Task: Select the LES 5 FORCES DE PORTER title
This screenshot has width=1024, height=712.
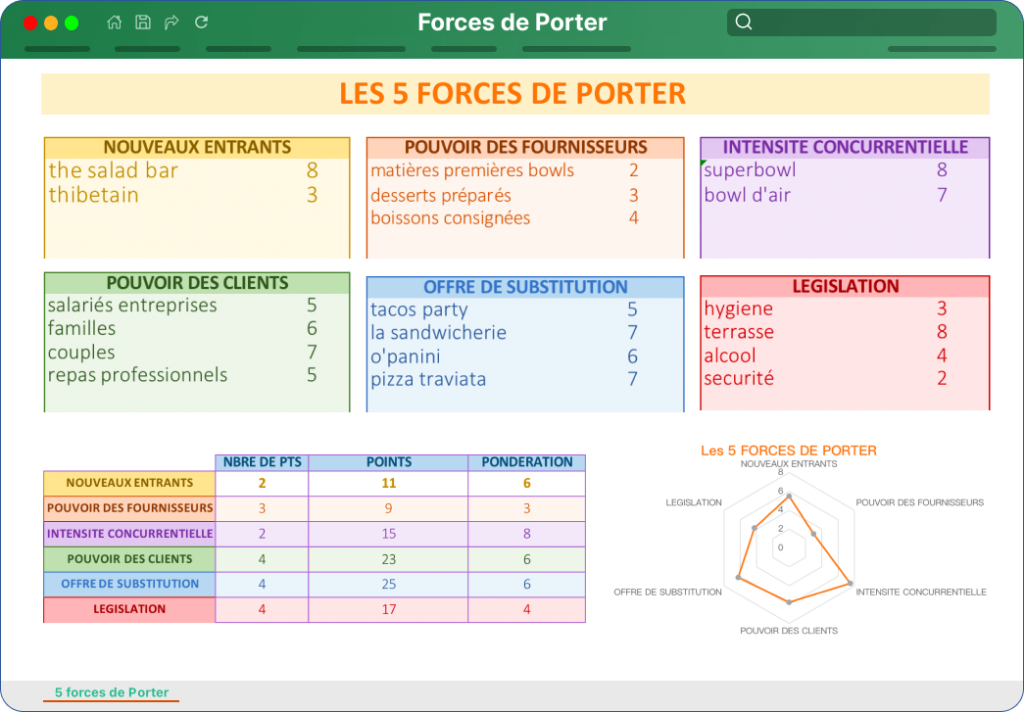Action: [513, 93]
